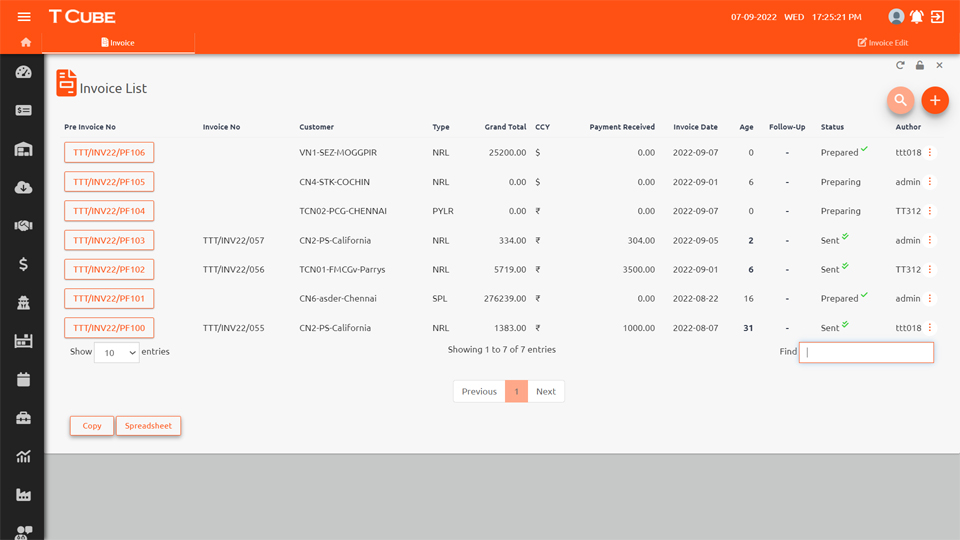Switch to the Invoice tab
The width and height of the screenshot is (960, 540).
pos(118,43)
